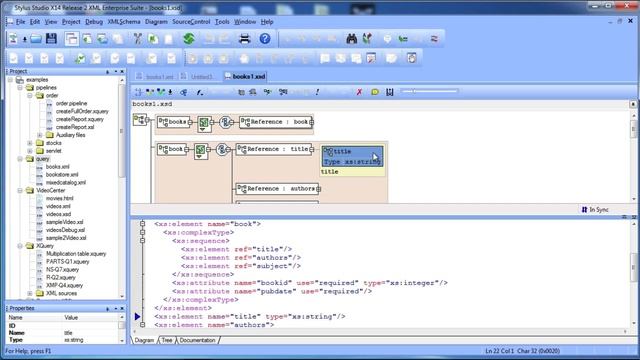This screenshot has width=640, height=360.
Task: Cut with the scissors icon
Action: [x=138, y=39]
